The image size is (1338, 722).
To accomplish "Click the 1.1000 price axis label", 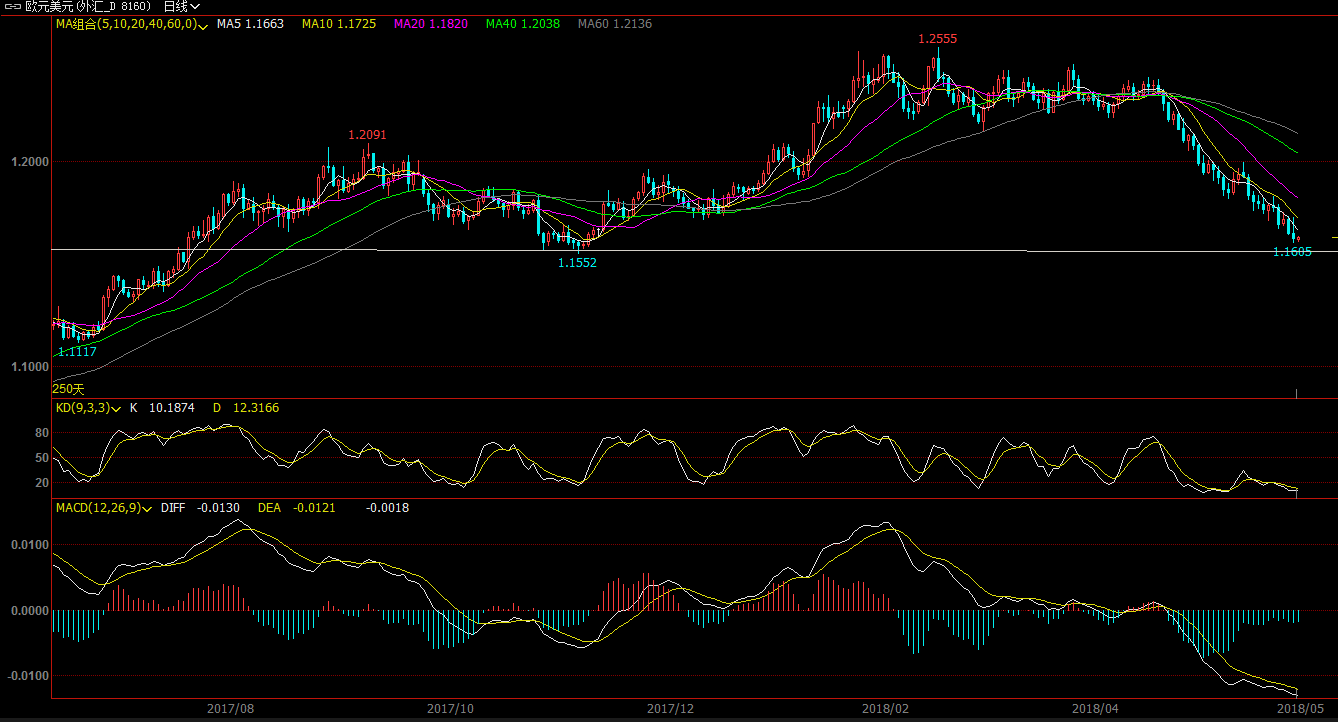I will tap(28, 367).
